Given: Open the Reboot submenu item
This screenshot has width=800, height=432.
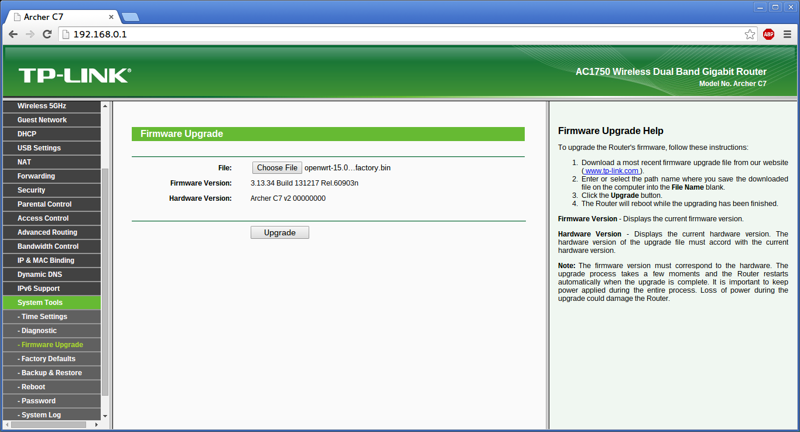Looking at the screenshot, I should click(52, 387).
